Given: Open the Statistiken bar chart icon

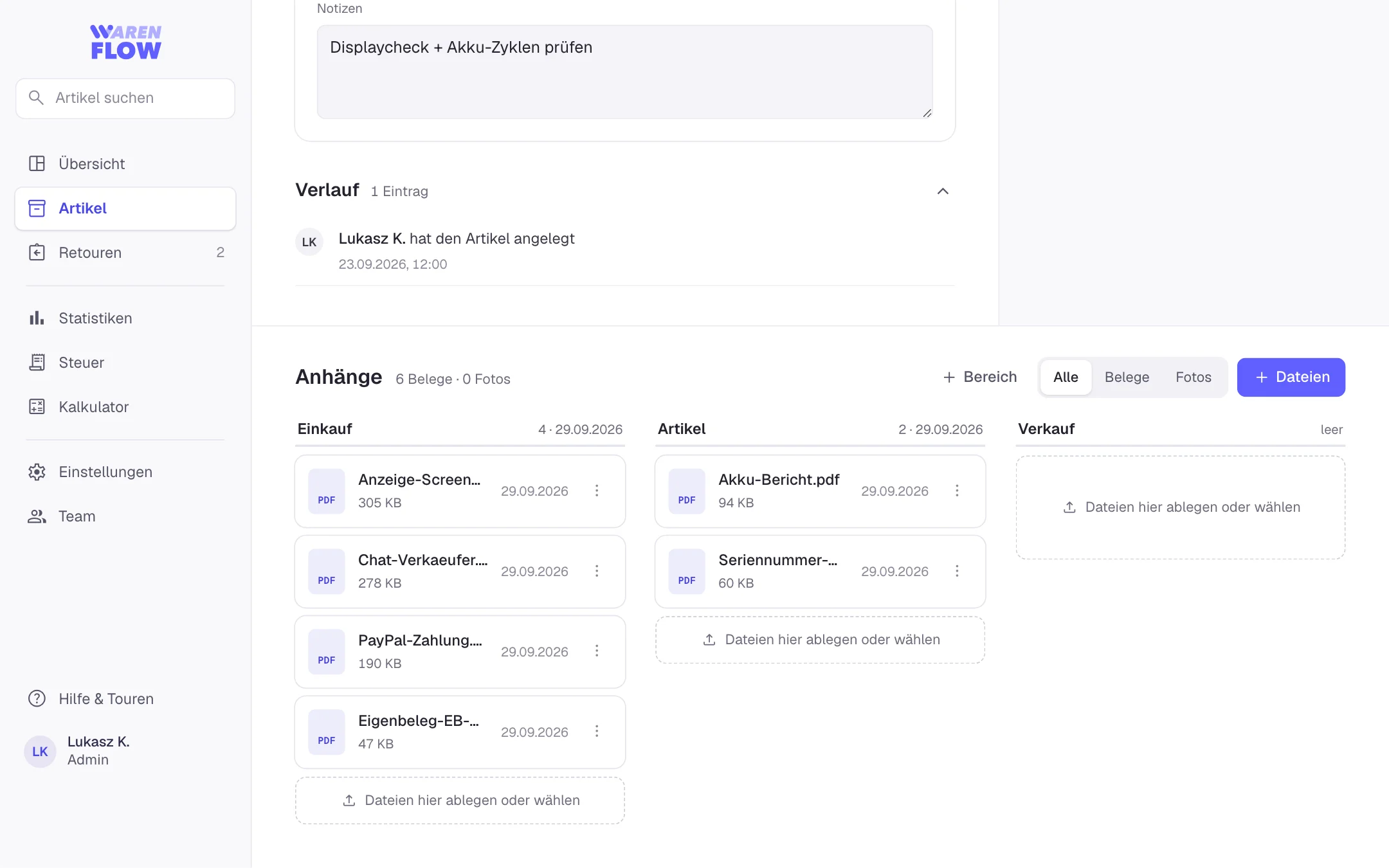Looking at the screenshot, I should (37, 318).
